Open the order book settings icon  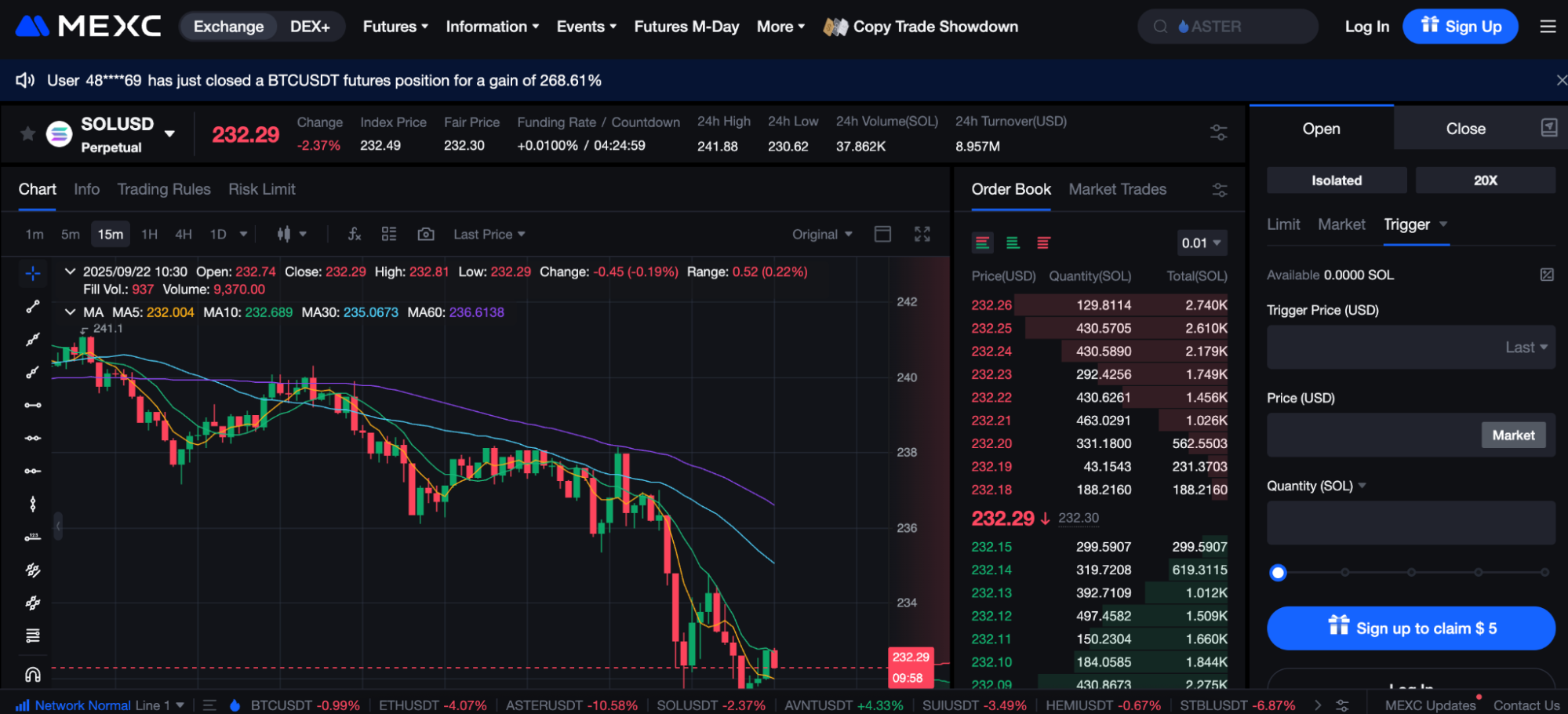1220,190
